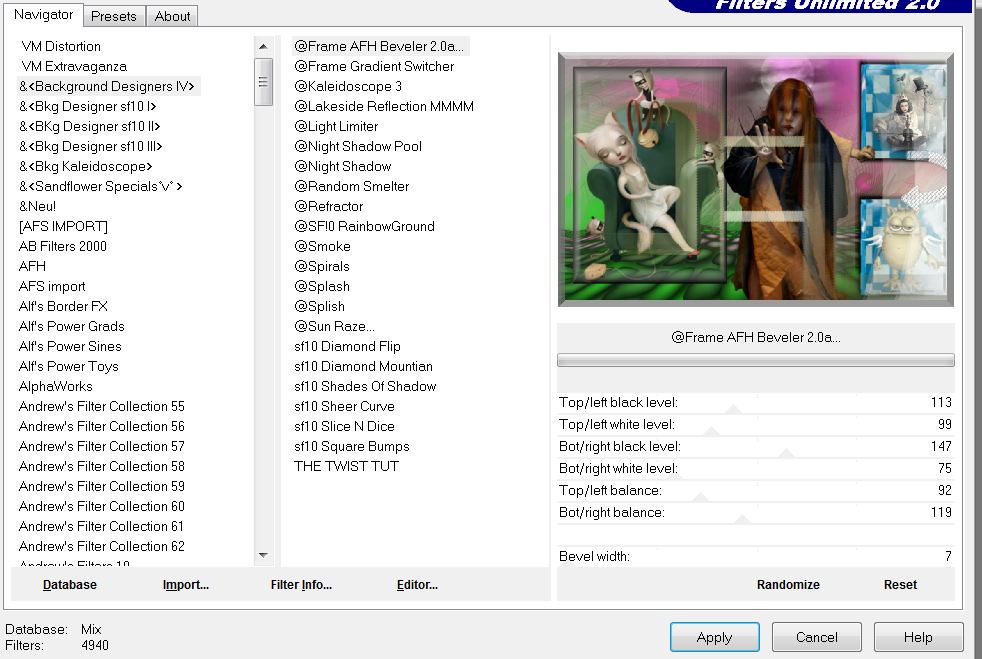Select VM Extravaganza category
The height and width of the screenshot is (659, 982).
74,66
